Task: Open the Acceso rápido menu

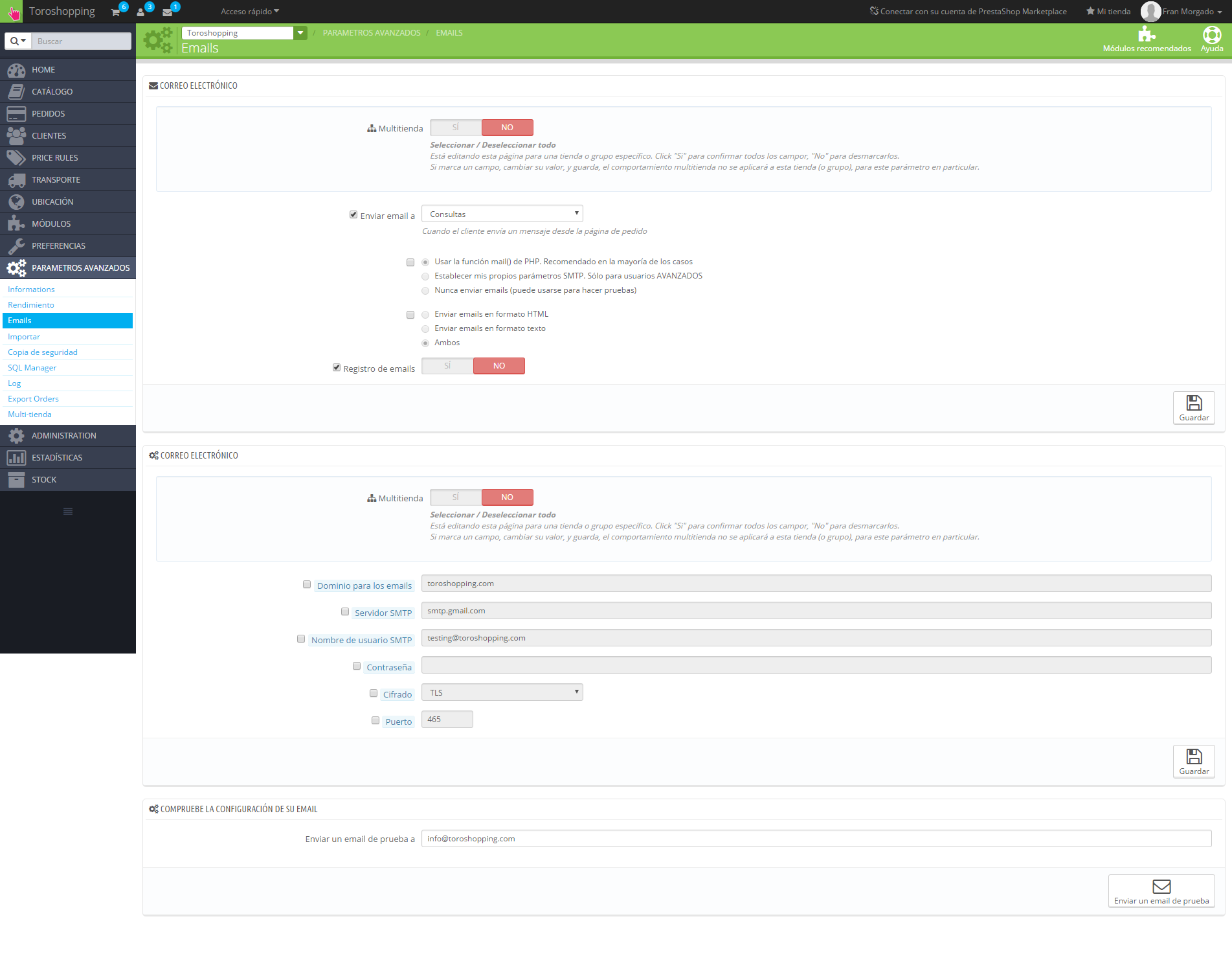Action: 250,12
